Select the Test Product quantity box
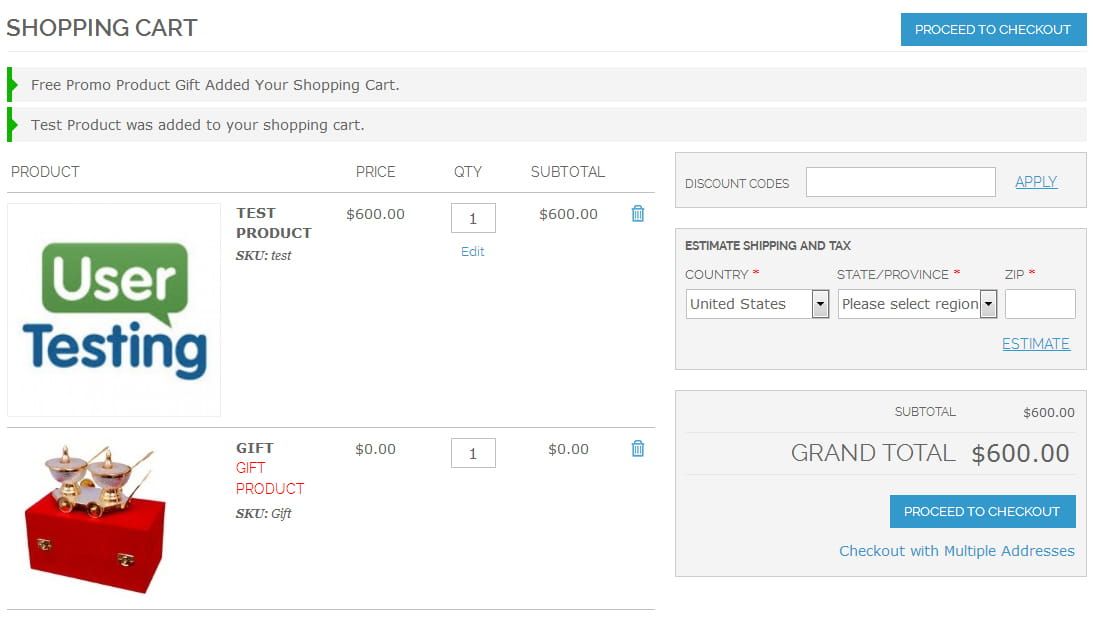 473,218
